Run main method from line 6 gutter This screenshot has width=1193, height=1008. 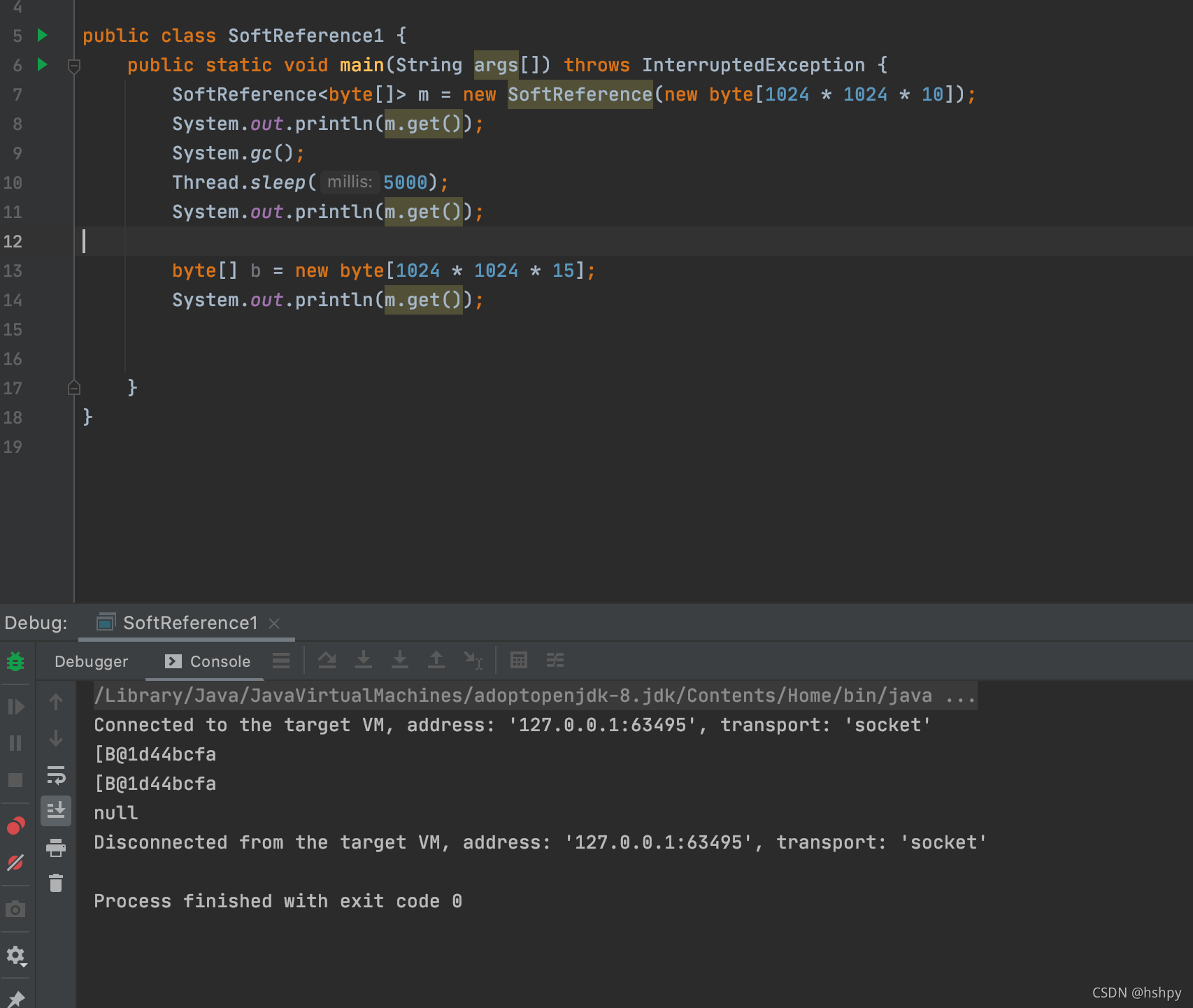[x=42, y=64]
